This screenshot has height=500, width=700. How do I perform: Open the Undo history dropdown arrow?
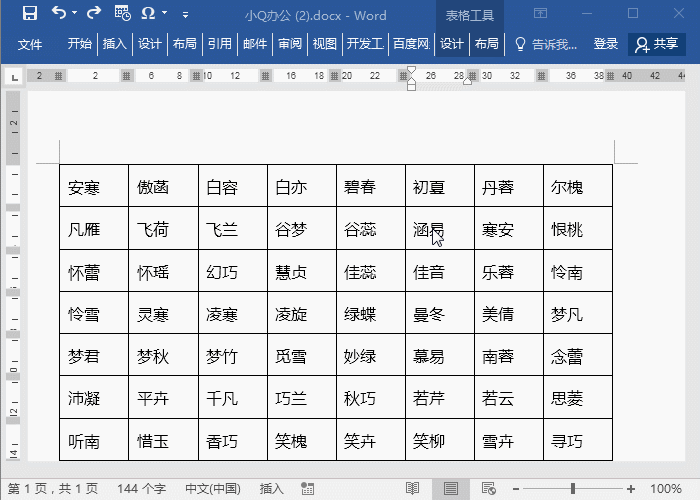point(75,13)
